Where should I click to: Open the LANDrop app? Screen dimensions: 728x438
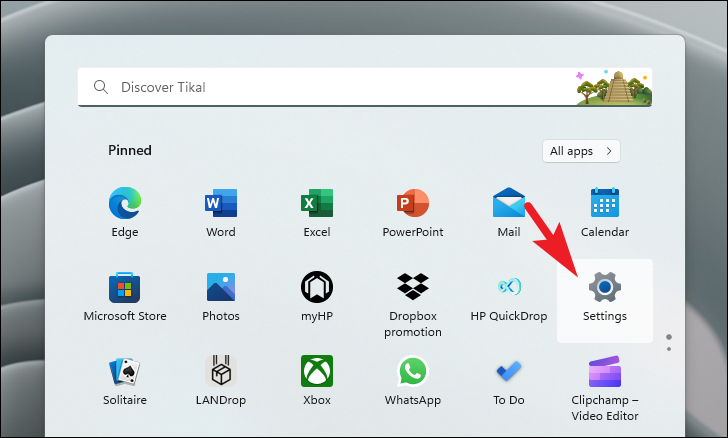(x=221, y=371)
